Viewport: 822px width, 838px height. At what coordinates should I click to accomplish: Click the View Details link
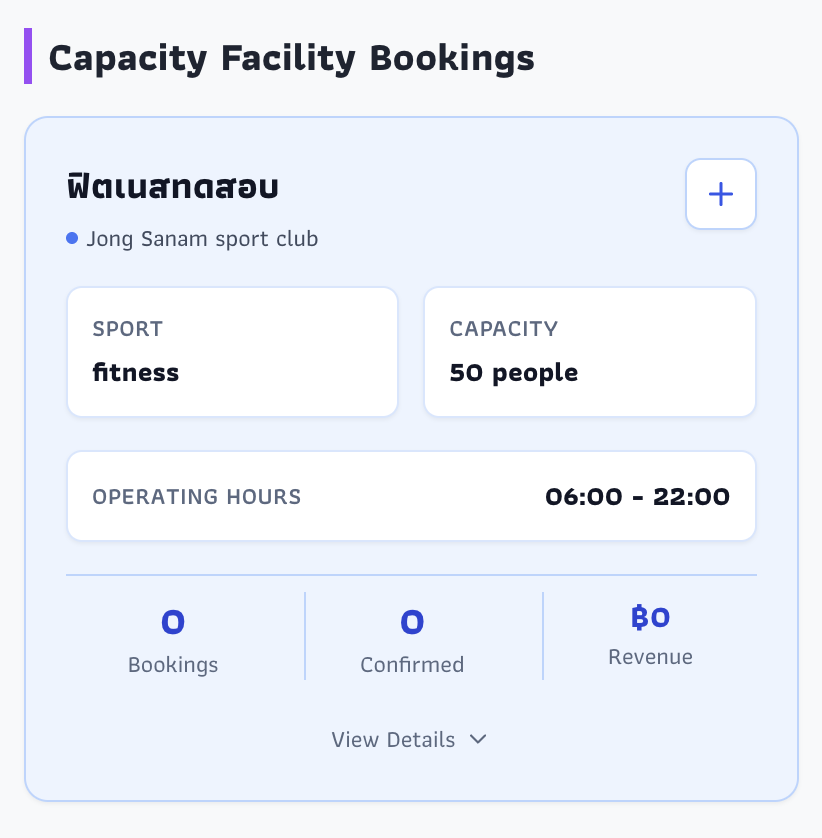click(393, 740)
